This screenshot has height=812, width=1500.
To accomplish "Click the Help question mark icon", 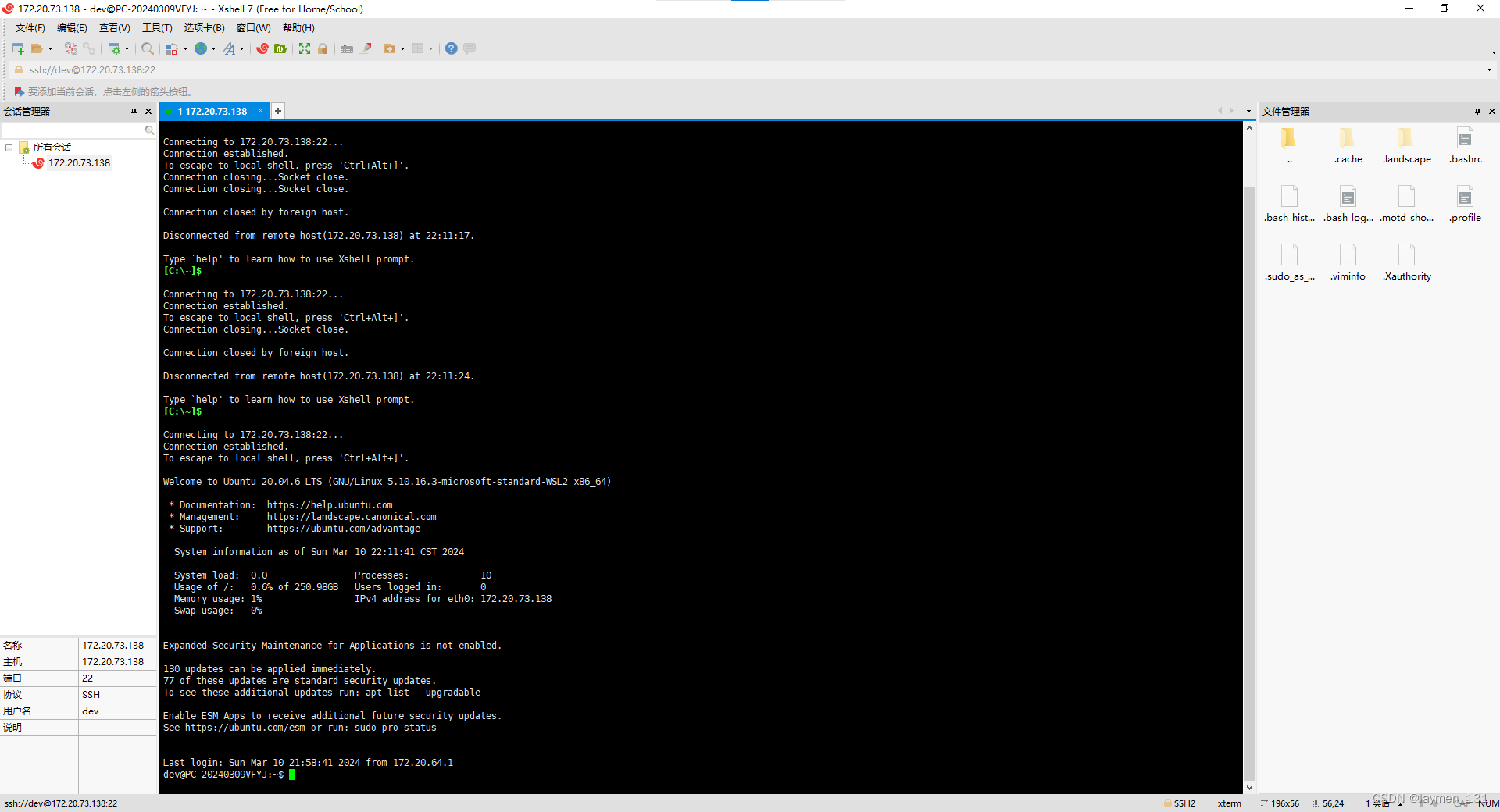I will (x=451, y=48).
